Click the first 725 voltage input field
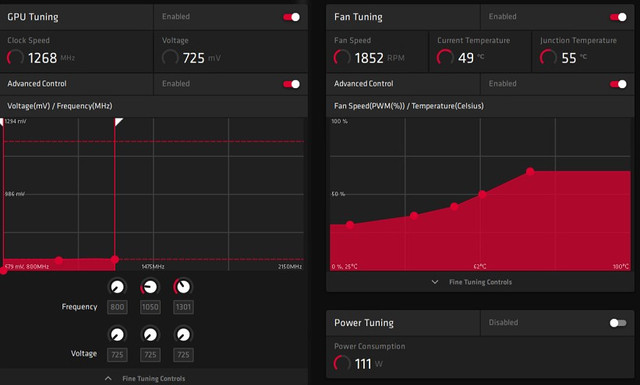Viewport: 640px width, 385px height. click(117, 355)
